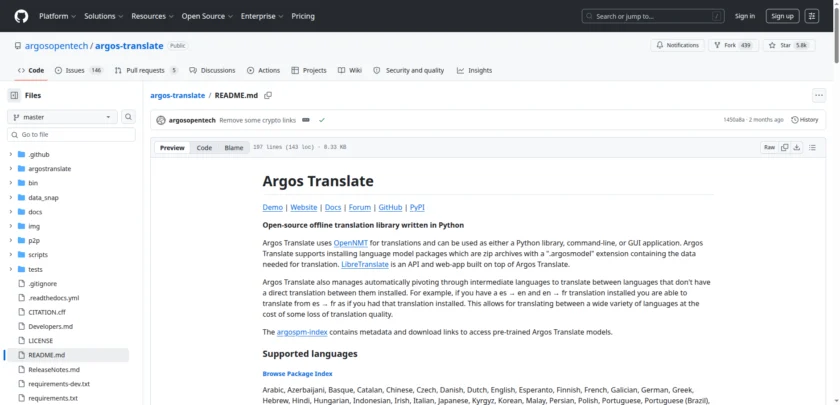Open the Platform menu
The height and width of the screenshot is (405, 840).
point(57,16)
